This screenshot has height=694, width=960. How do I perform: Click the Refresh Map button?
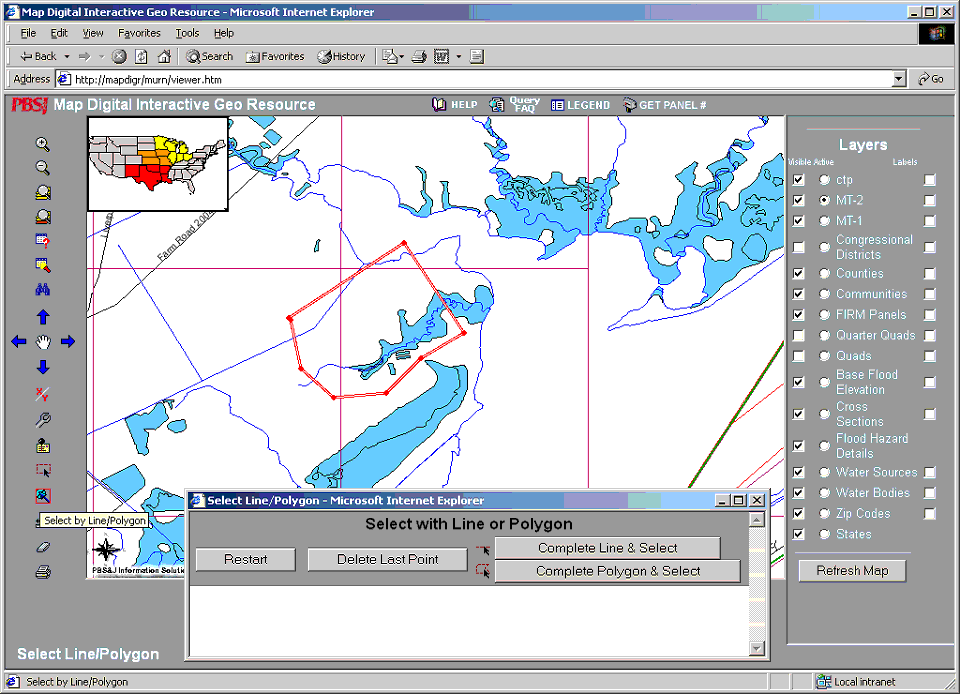pos(852,570)
